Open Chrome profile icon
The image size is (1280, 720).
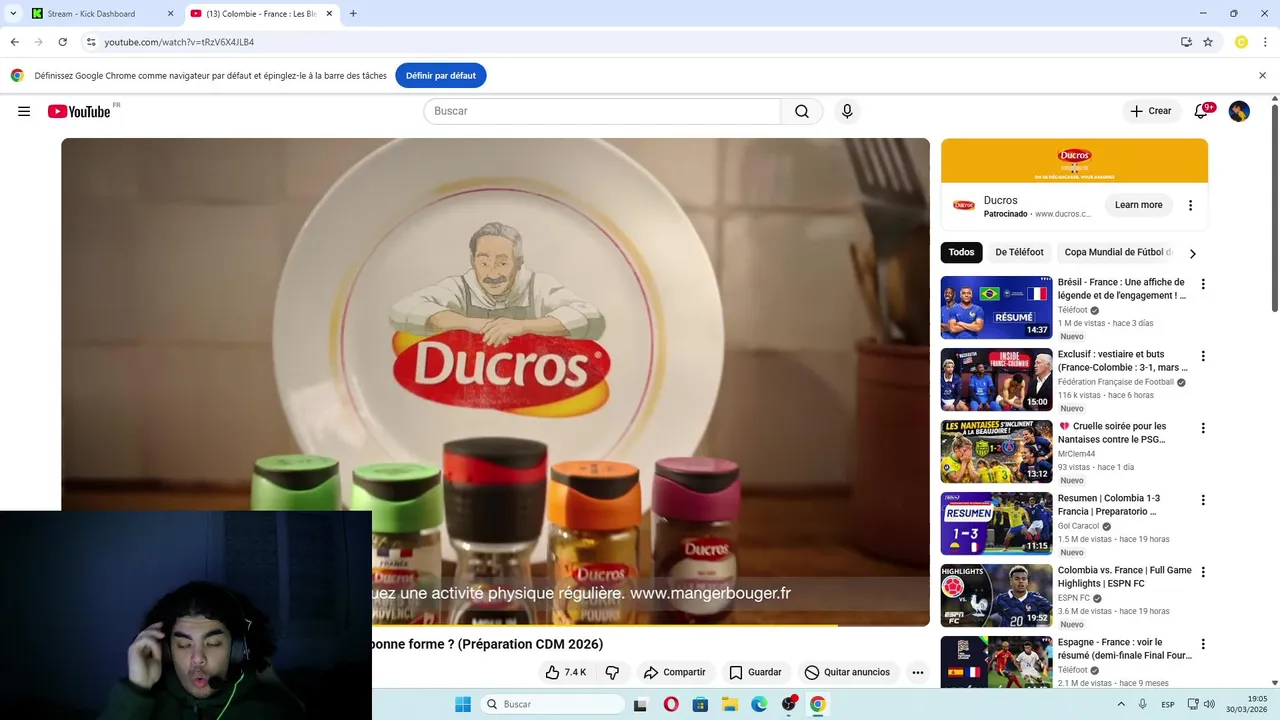tap(1241, 42)
